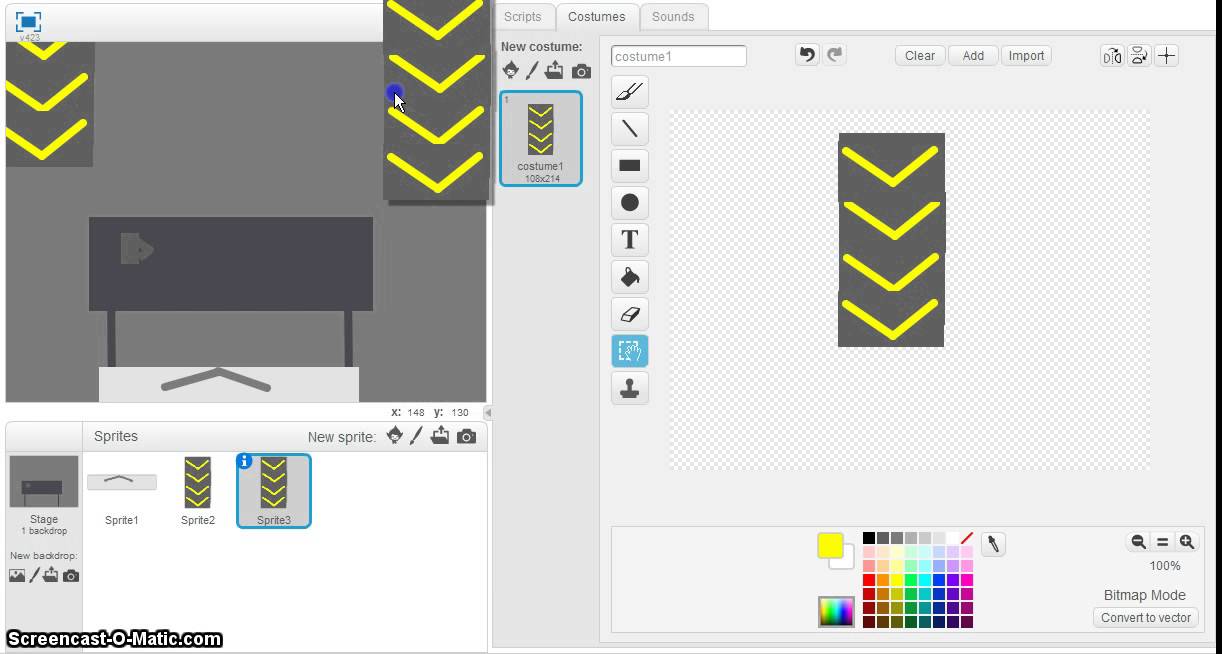Pick the bright cyan palette swatch
Viewport: 1222px width, 654px height.
(x=925, y=580)
